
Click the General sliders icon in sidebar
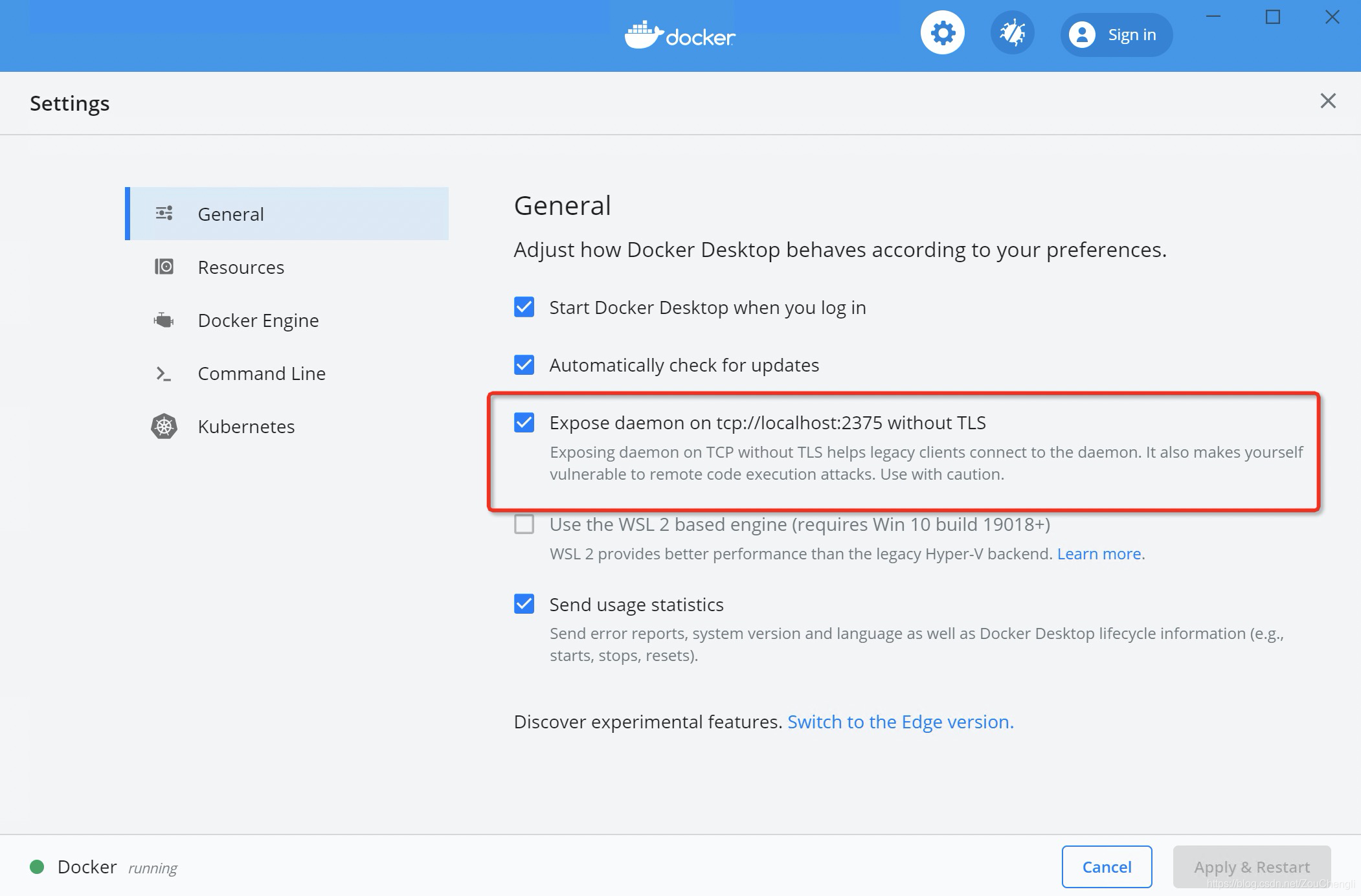pyautogui.click(x=164, y=213)
